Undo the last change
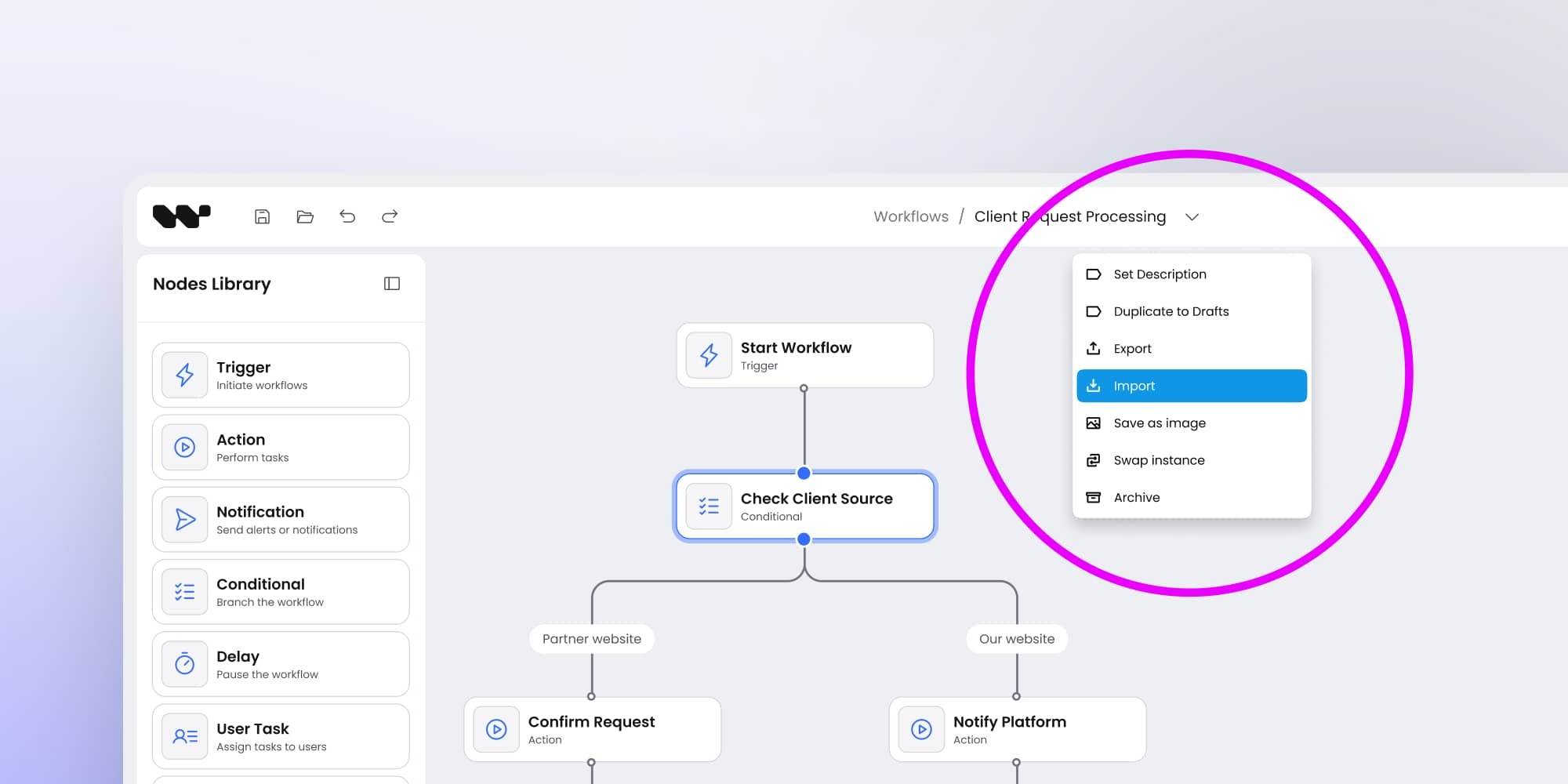Image resolution: width=1568 pixels, height=784 pixels. click(347, 216)
